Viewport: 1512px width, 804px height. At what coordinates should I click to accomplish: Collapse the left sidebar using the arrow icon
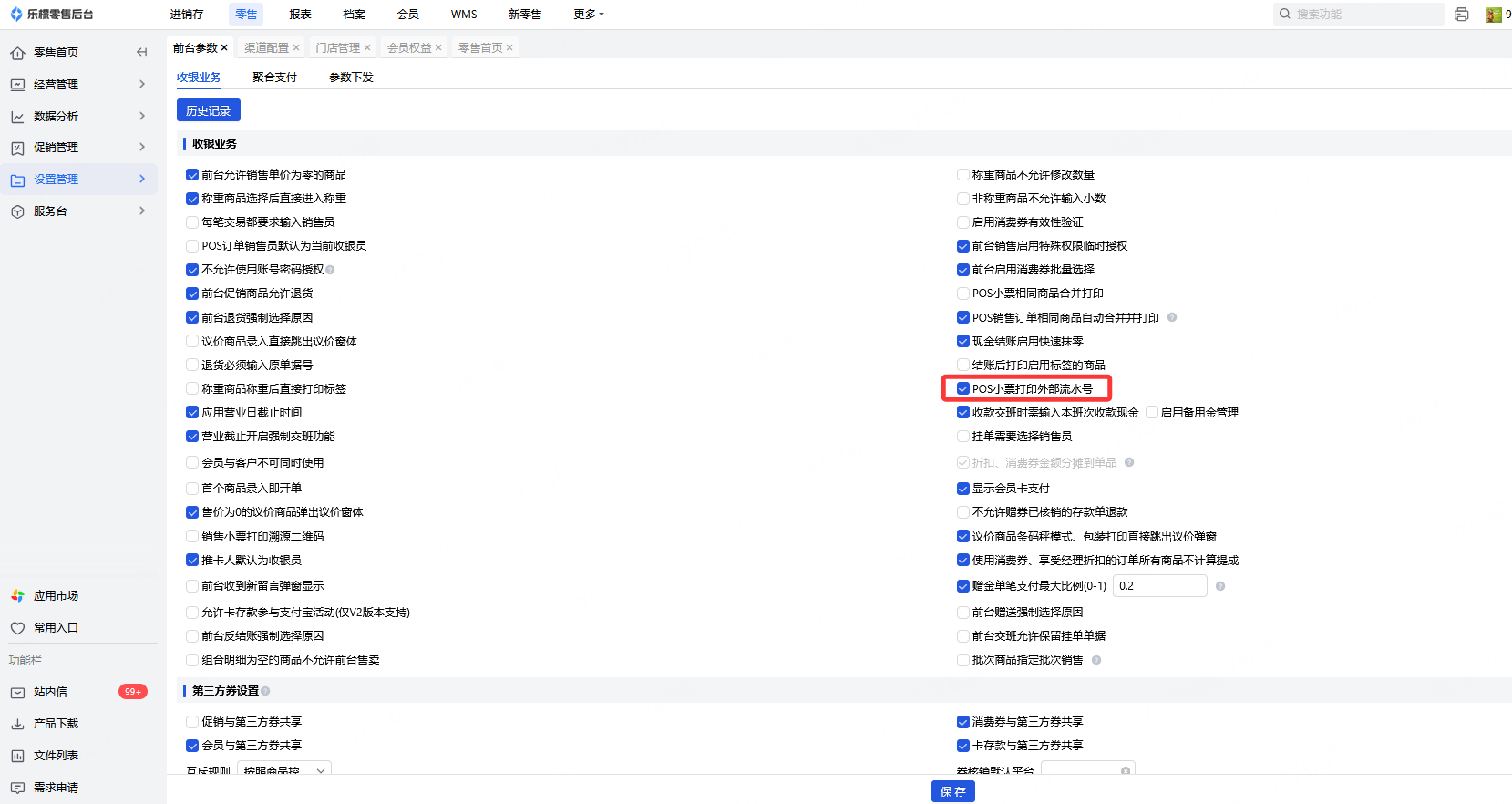[x=141, y=52]
